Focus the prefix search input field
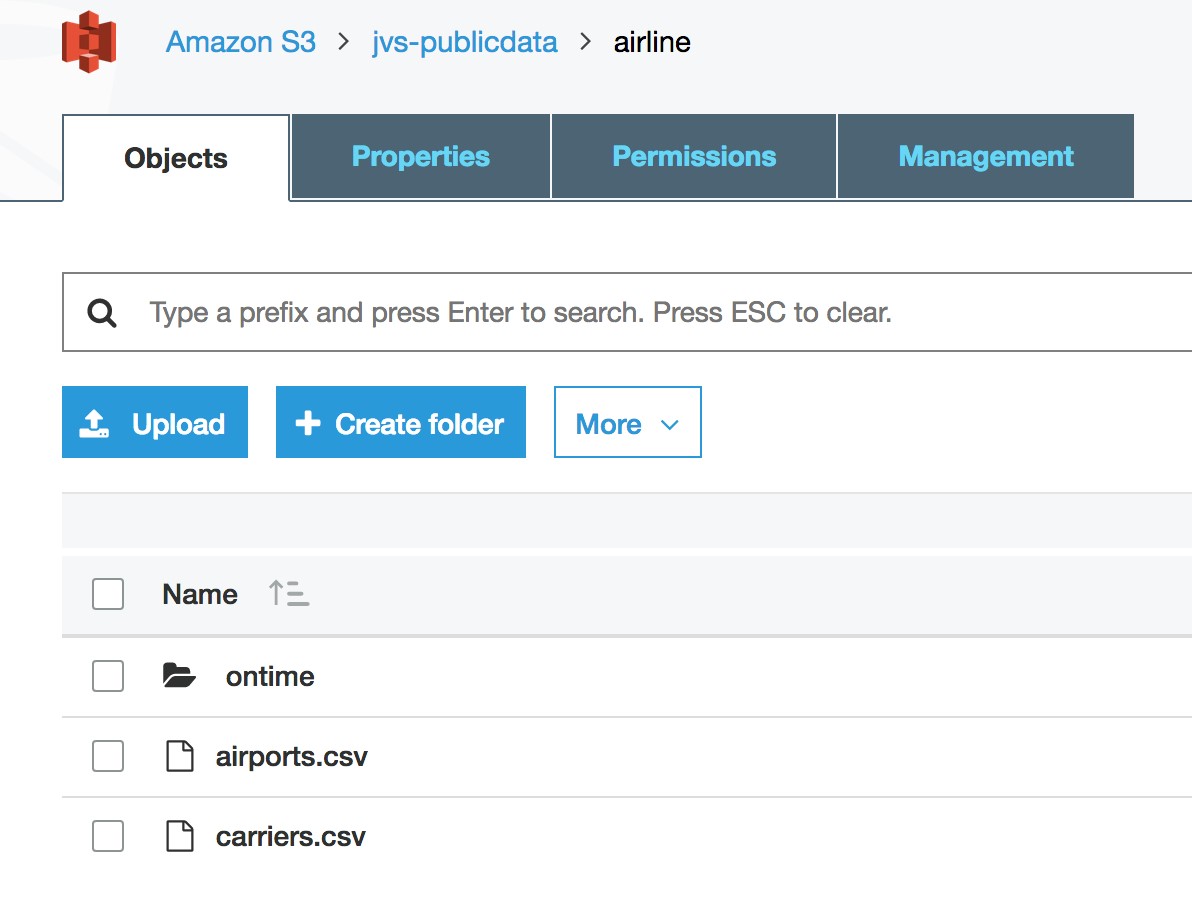Image resolution: width=1192 pixels, height=916 pixels. pyautogui.click(x=627, y=312)
